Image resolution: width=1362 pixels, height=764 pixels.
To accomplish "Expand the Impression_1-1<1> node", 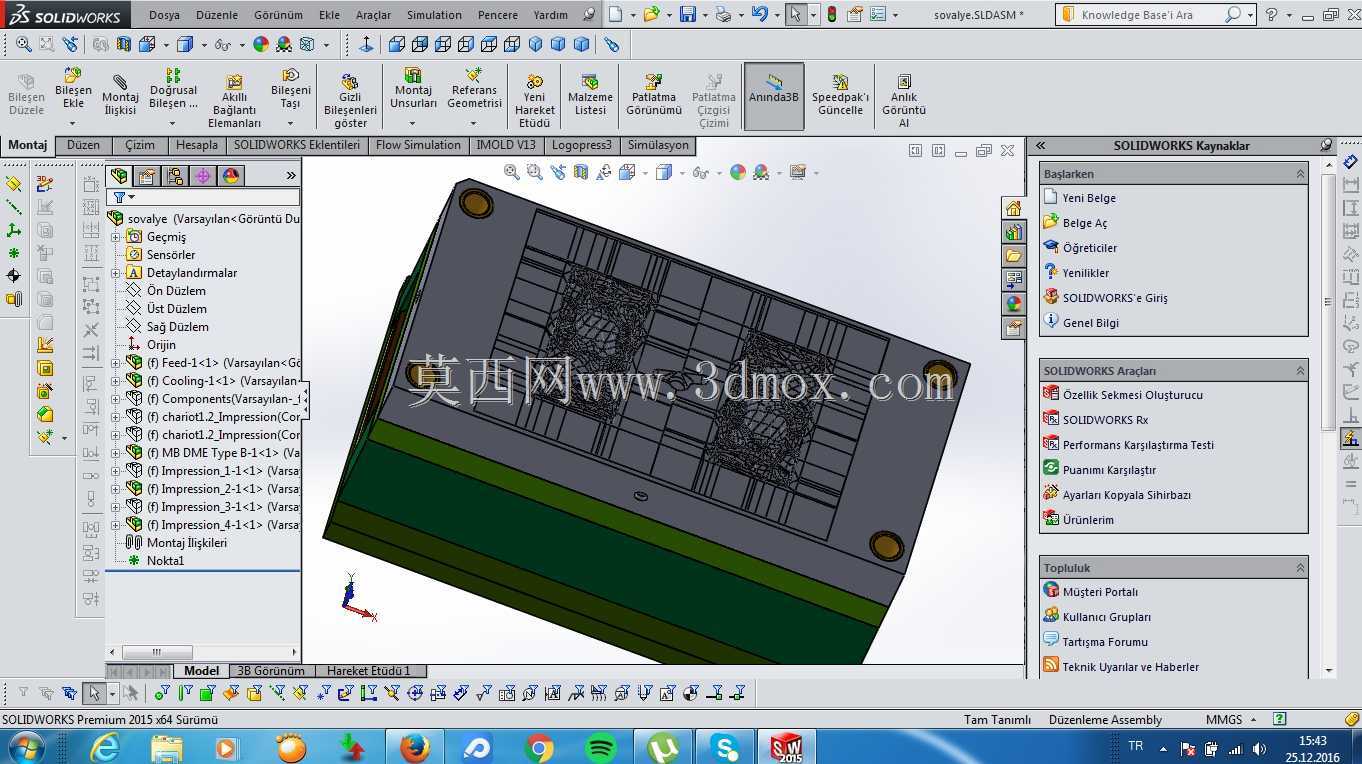I will click(115, 471).
